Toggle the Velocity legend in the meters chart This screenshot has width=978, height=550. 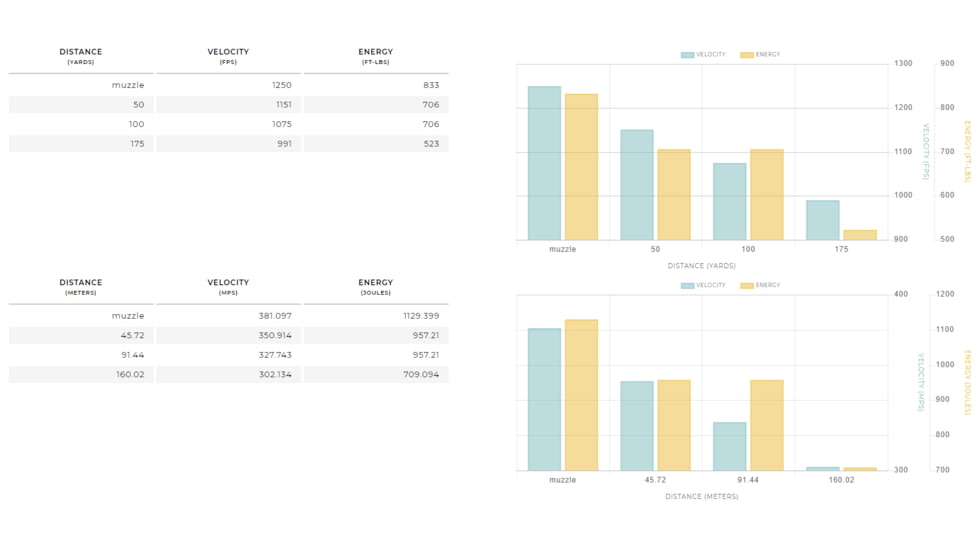pos(703,286)
